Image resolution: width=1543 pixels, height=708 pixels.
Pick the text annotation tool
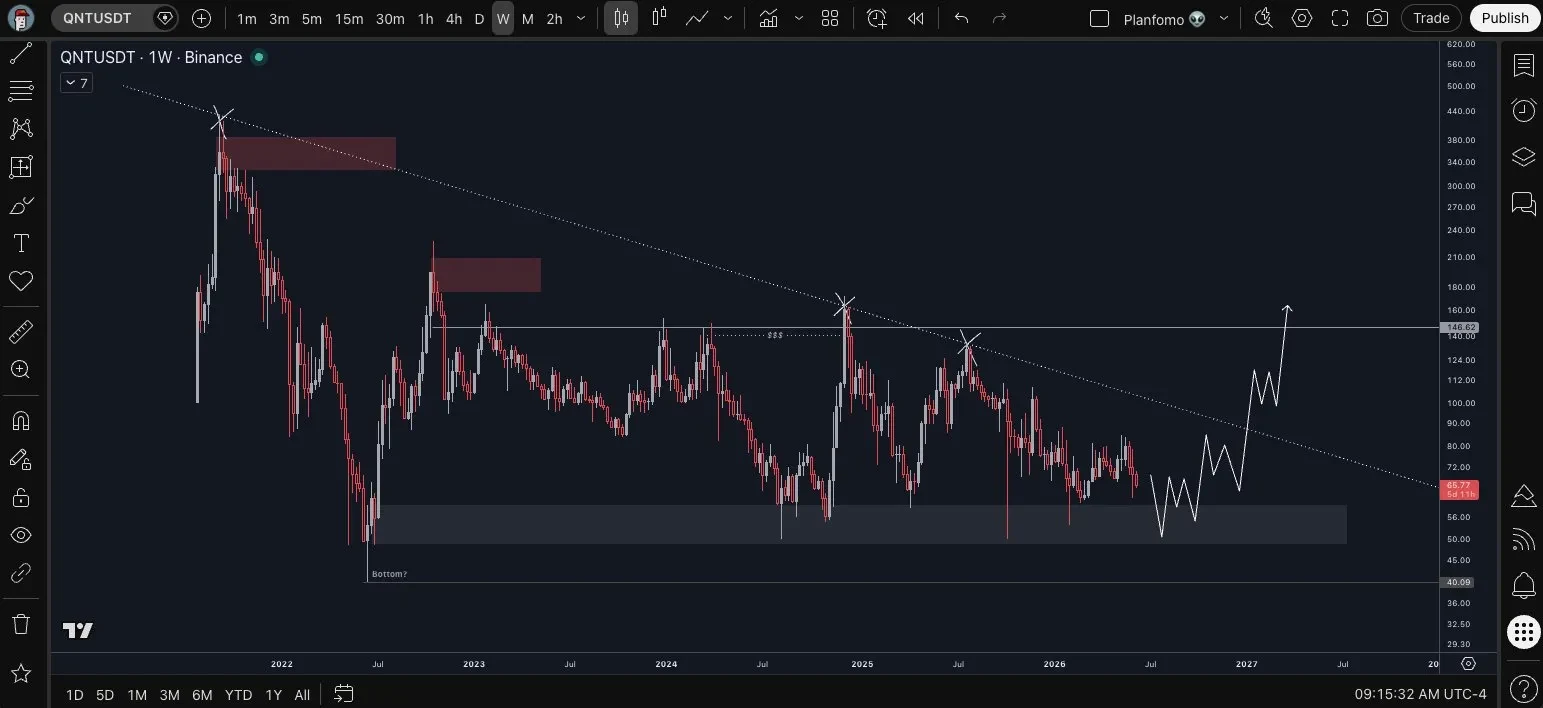tap(21, 244)
